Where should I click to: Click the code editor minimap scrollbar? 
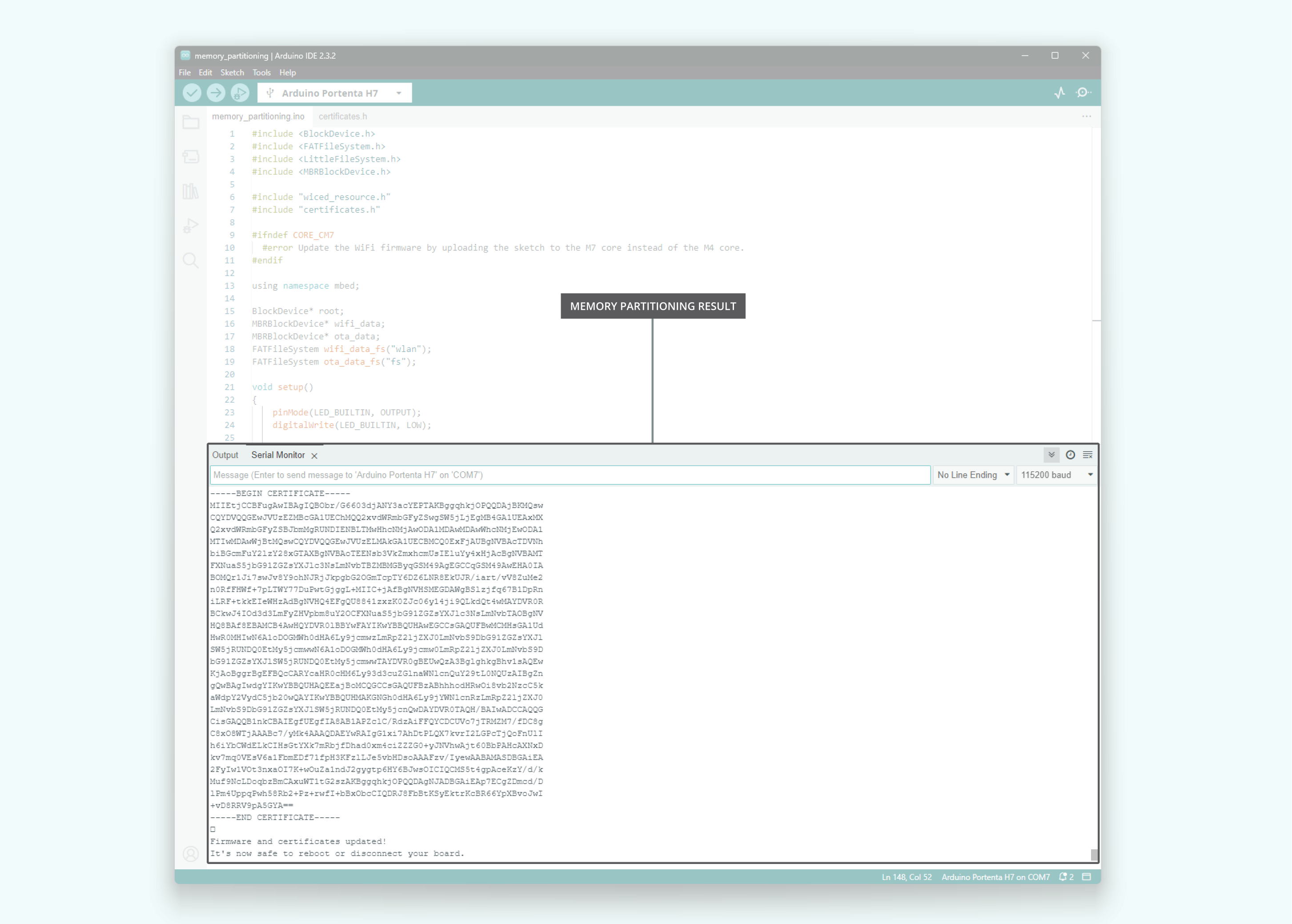[x=1096, y=284]
